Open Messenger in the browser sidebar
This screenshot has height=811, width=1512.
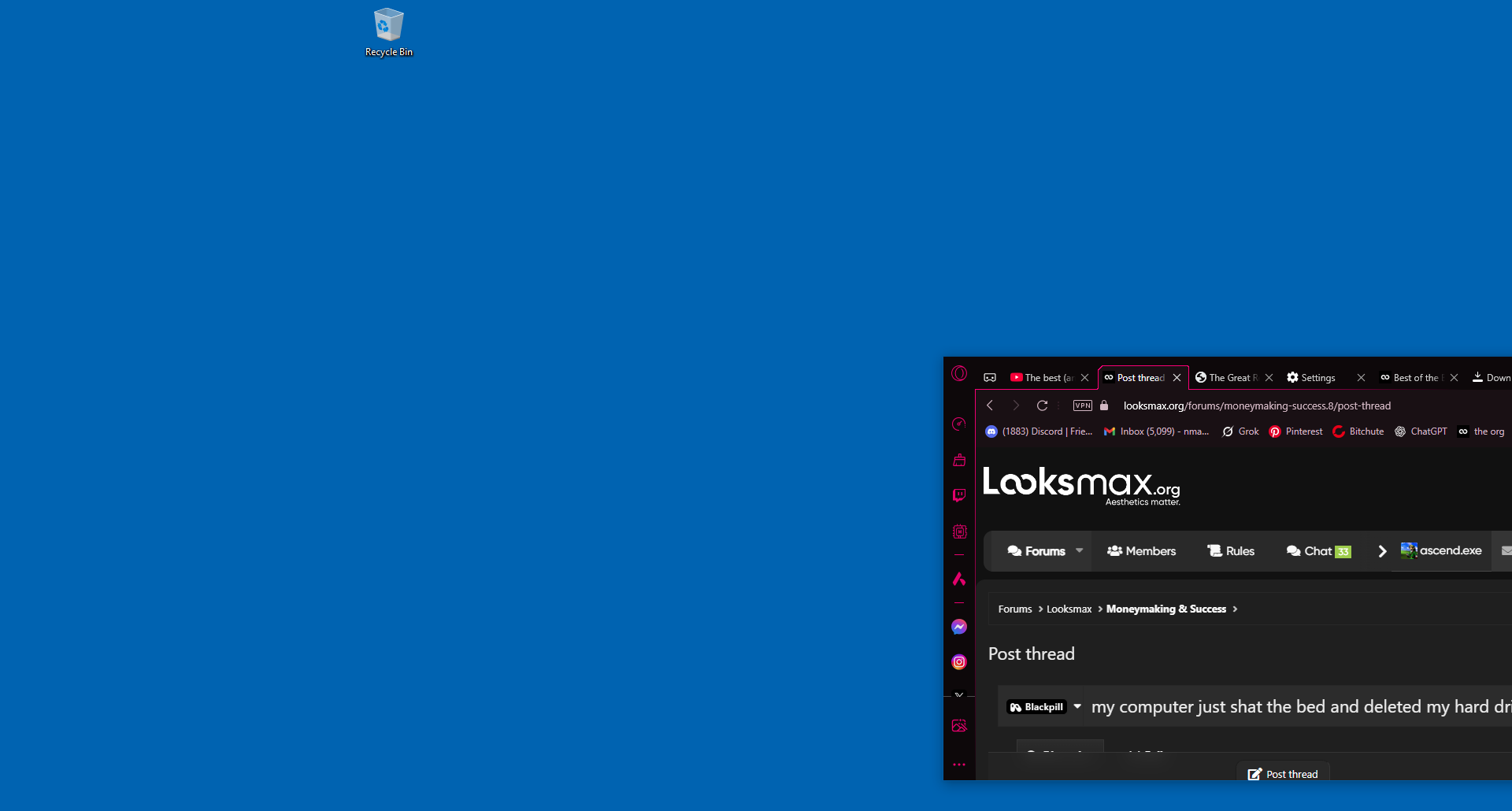[958, 627]
